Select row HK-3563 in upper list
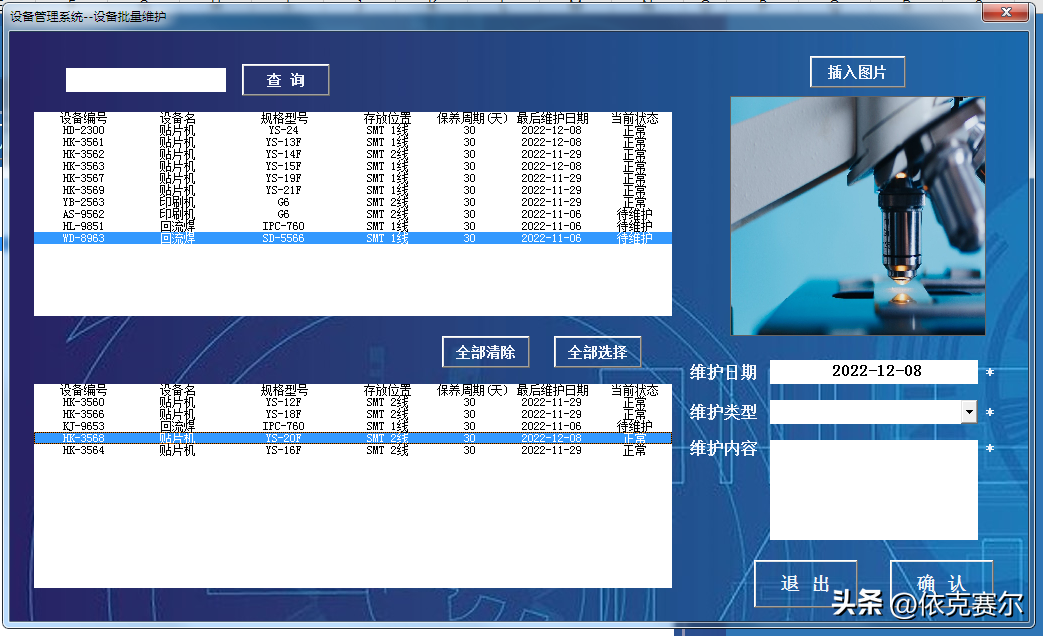 point(353,166)
